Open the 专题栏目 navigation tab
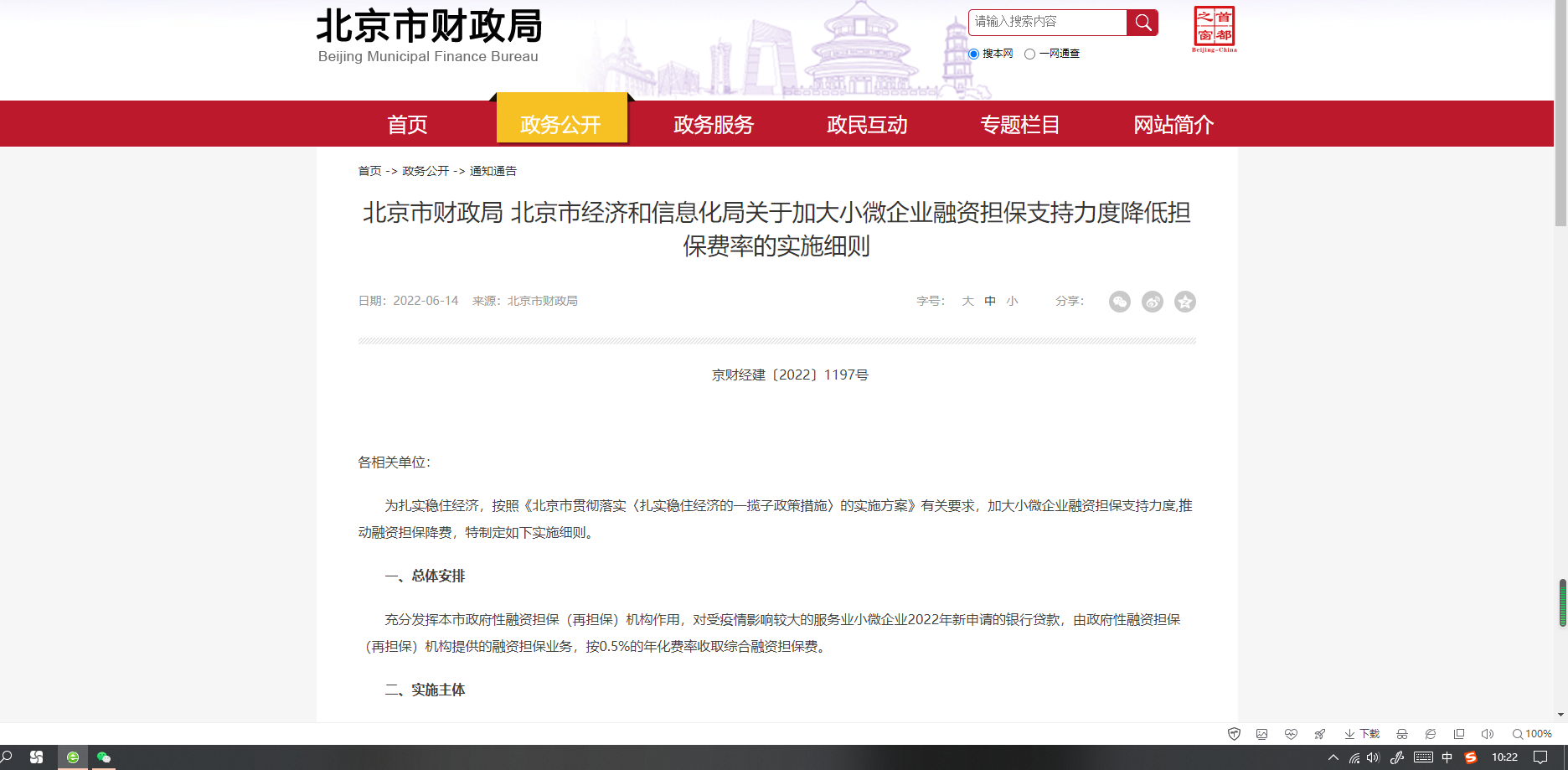The width and height of the screenshot is (1568, 770). [x=1020, y=125]
